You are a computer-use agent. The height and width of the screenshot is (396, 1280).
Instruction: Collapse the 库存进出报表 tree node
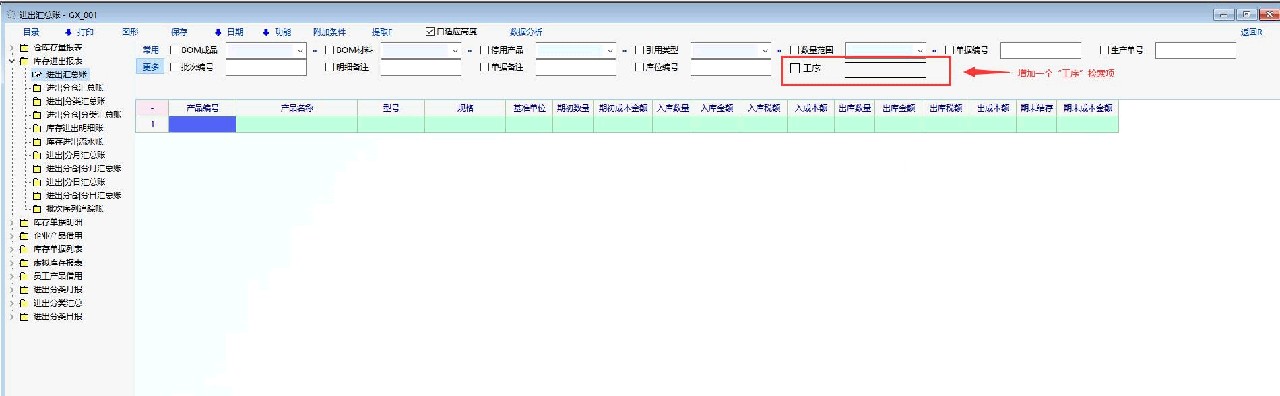point(11,60)
